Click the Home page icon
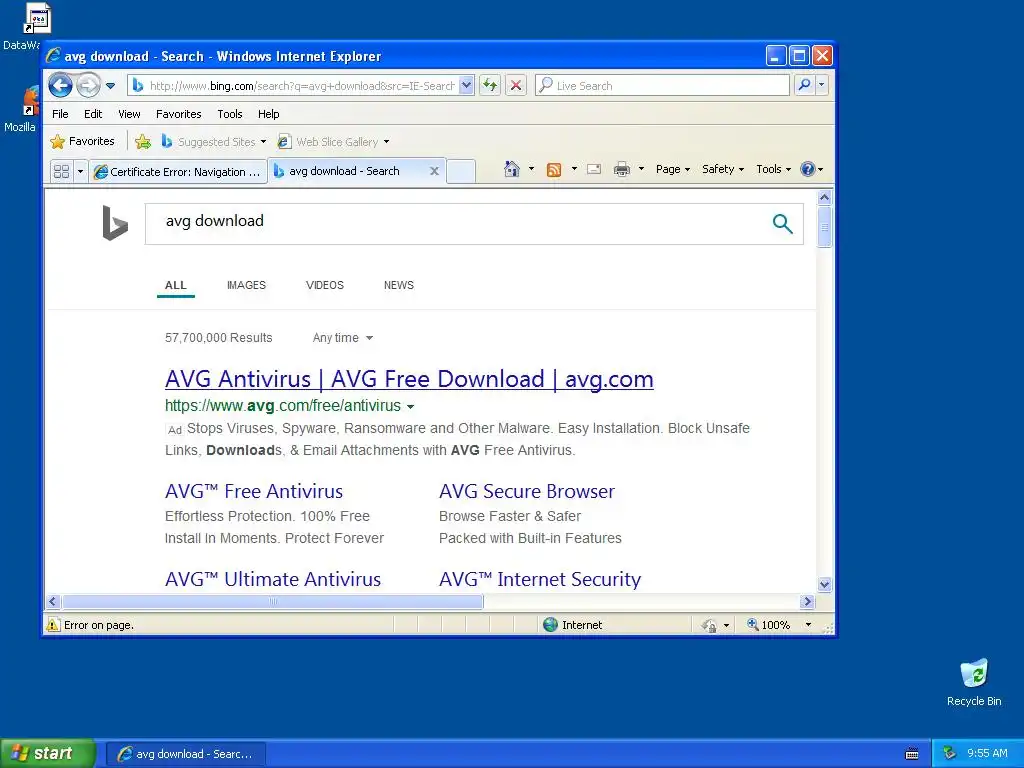 point(512,169)
